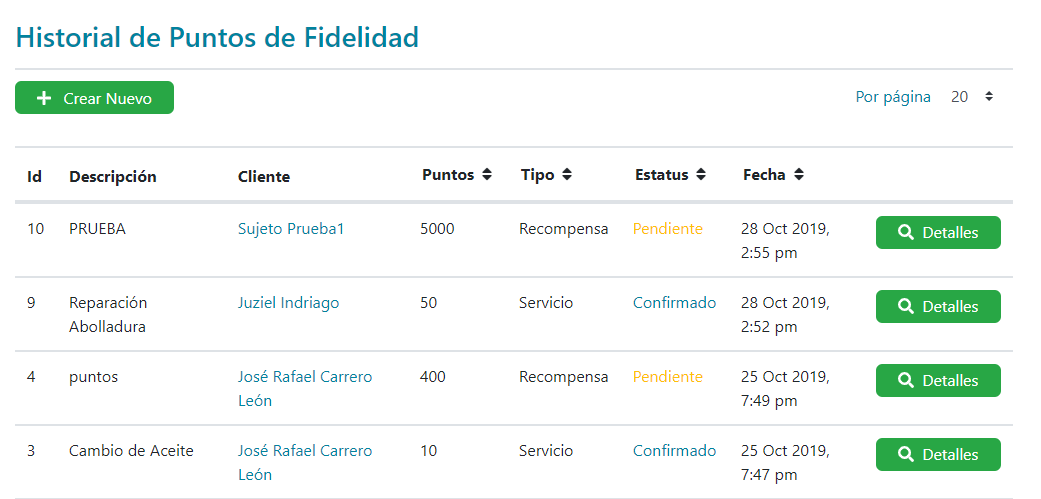Open the Juziel Indriago client link
Image resolution: width=1041 pixels, height=499 pixels.
288,303
